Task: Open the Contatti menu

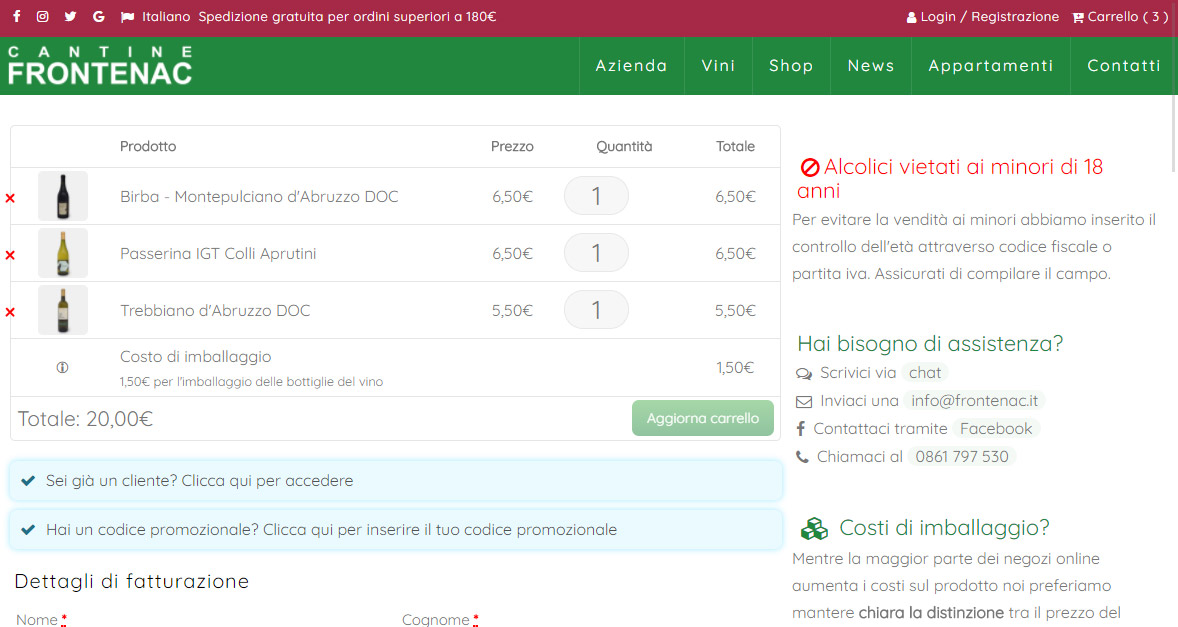Action: coord(1124,66)
